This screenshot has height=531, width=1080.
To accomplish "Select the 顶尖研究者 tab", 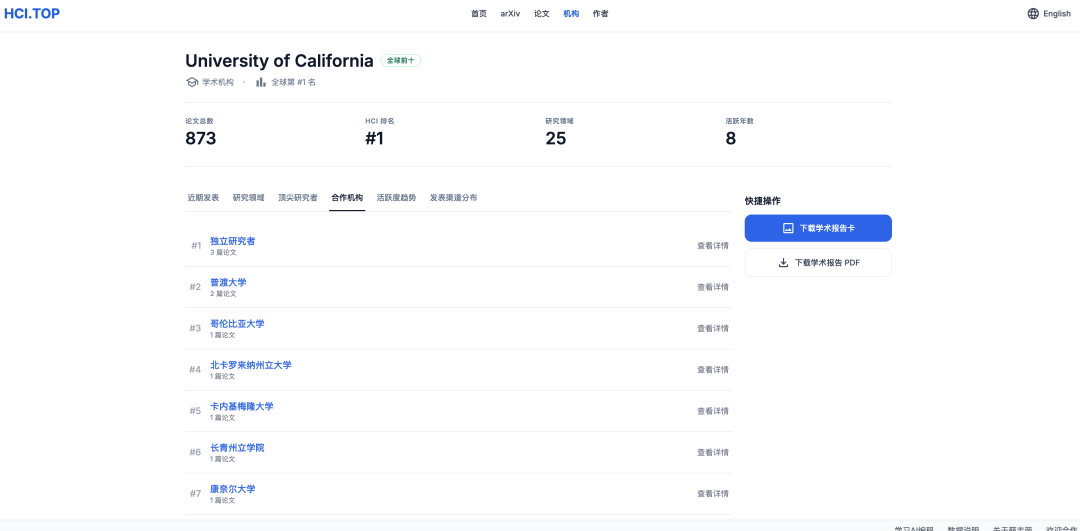I will [x=298, y=198].
